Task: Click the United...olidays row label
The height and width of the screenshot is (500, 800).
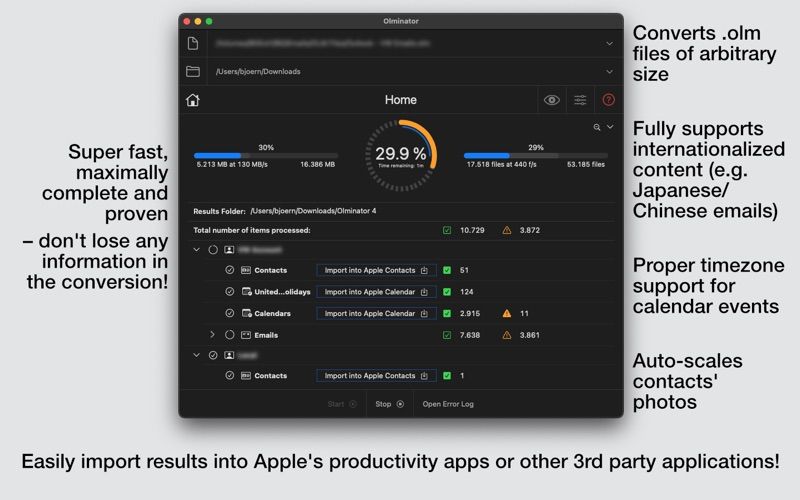Action: tap(282, 292)
